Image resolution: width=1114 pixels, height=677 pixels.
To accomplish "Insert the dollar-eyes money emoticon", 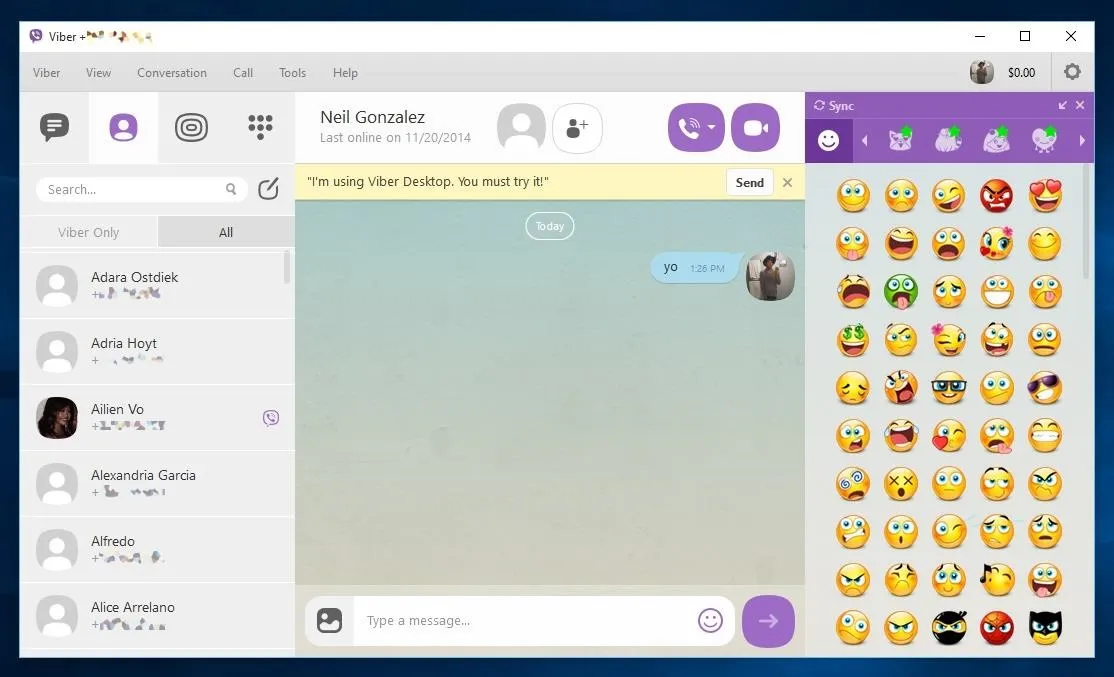I will tap(853, 340).
